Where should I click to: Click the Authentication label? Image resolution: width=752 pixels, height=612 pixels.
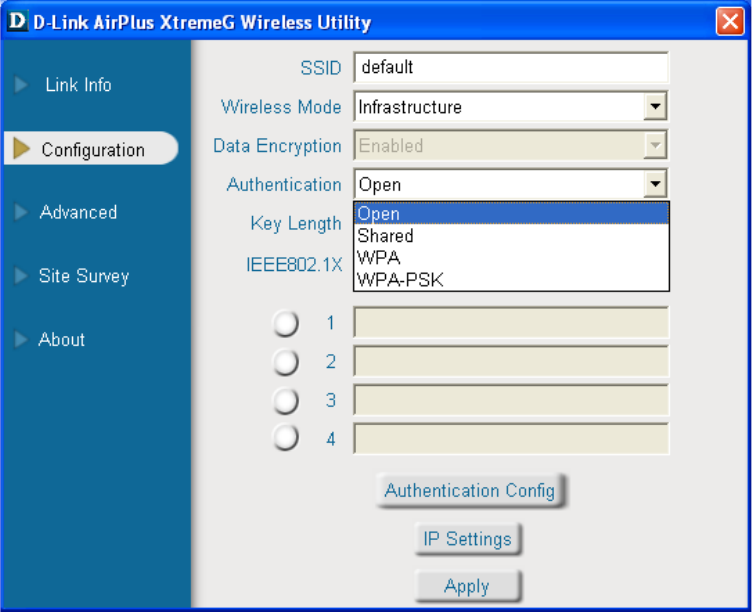284,184
